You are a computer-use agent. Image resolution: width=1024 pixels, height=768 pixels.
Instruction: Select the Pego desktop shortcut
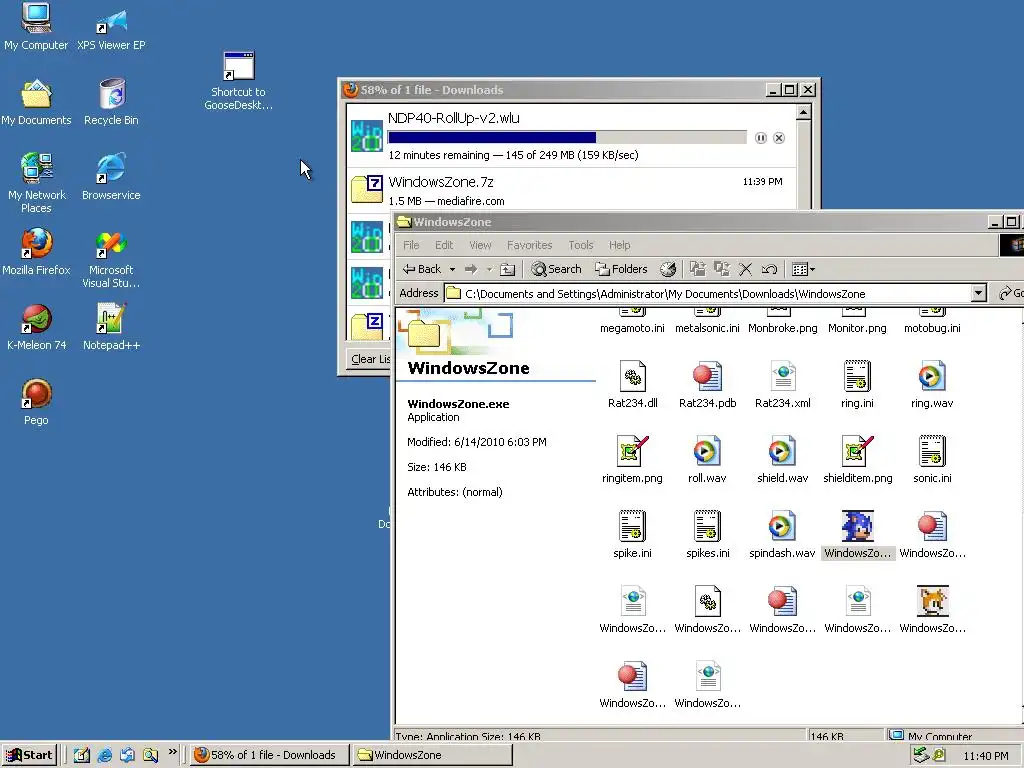click(x=36, y=402)
